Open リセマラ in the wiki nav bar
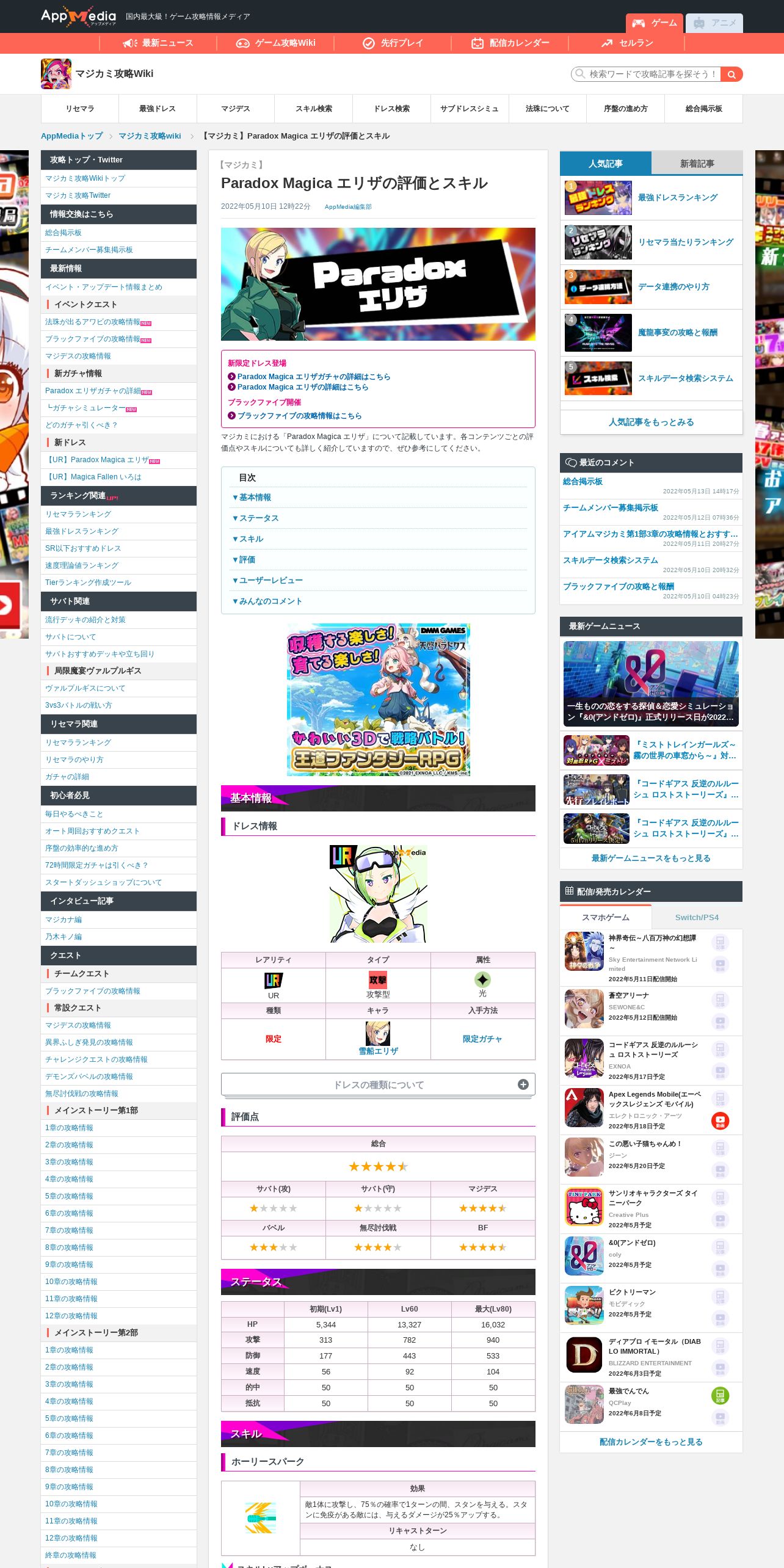Screen dimensions: 784x1568 [80, 109]
